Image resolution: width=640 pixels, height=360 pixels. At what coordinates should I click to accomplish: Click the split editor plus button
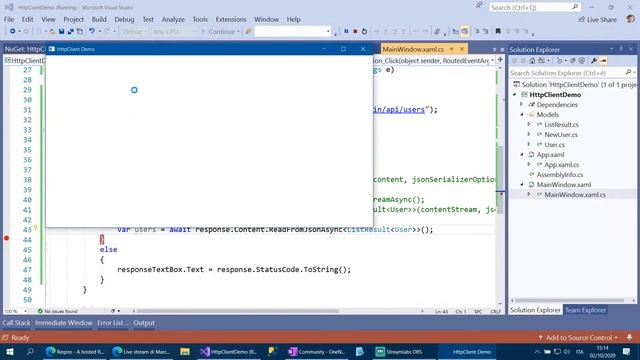pyautogui.click(x=500, y=60)
